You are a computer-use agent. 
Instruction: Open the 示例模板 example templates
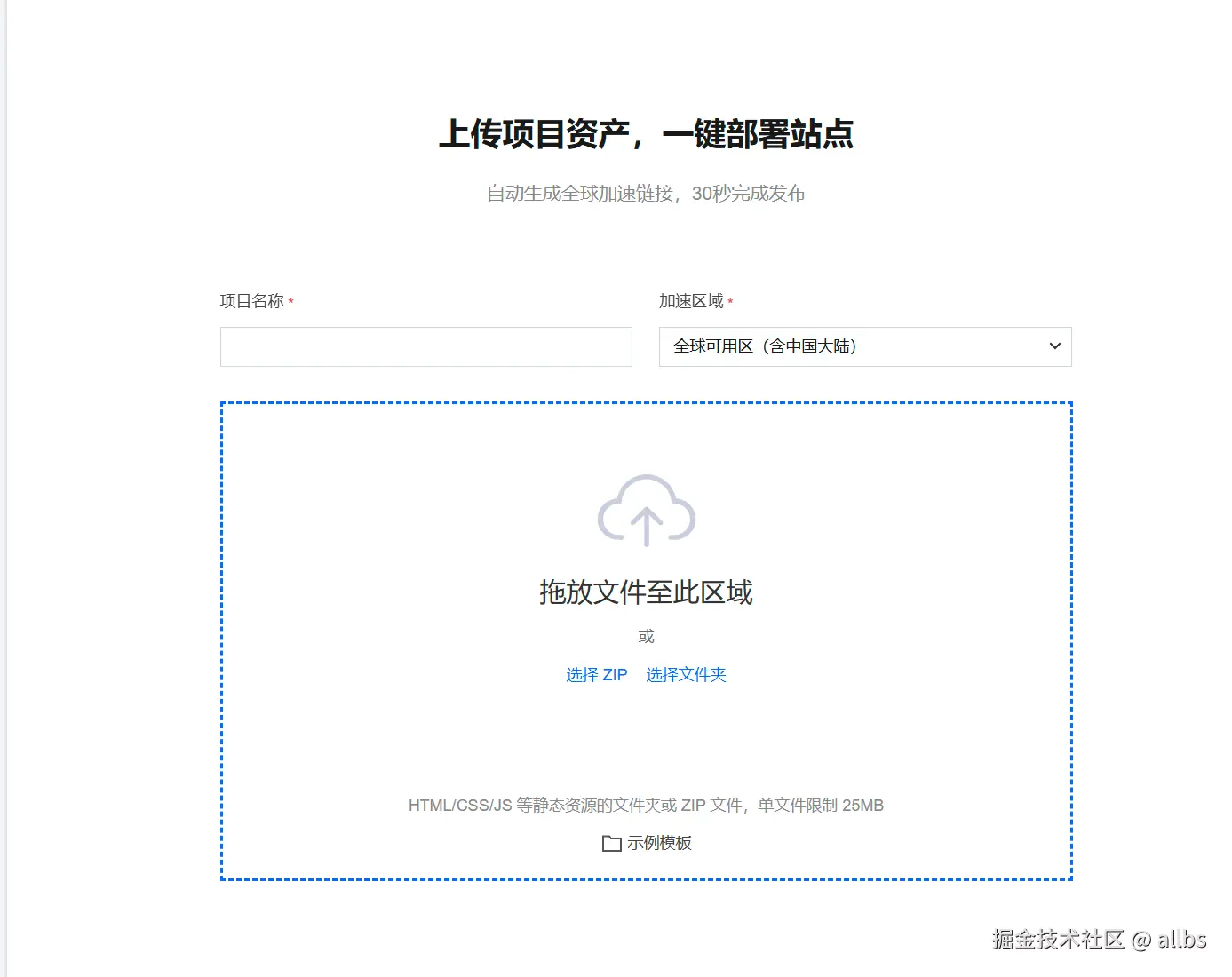point(661,843)
